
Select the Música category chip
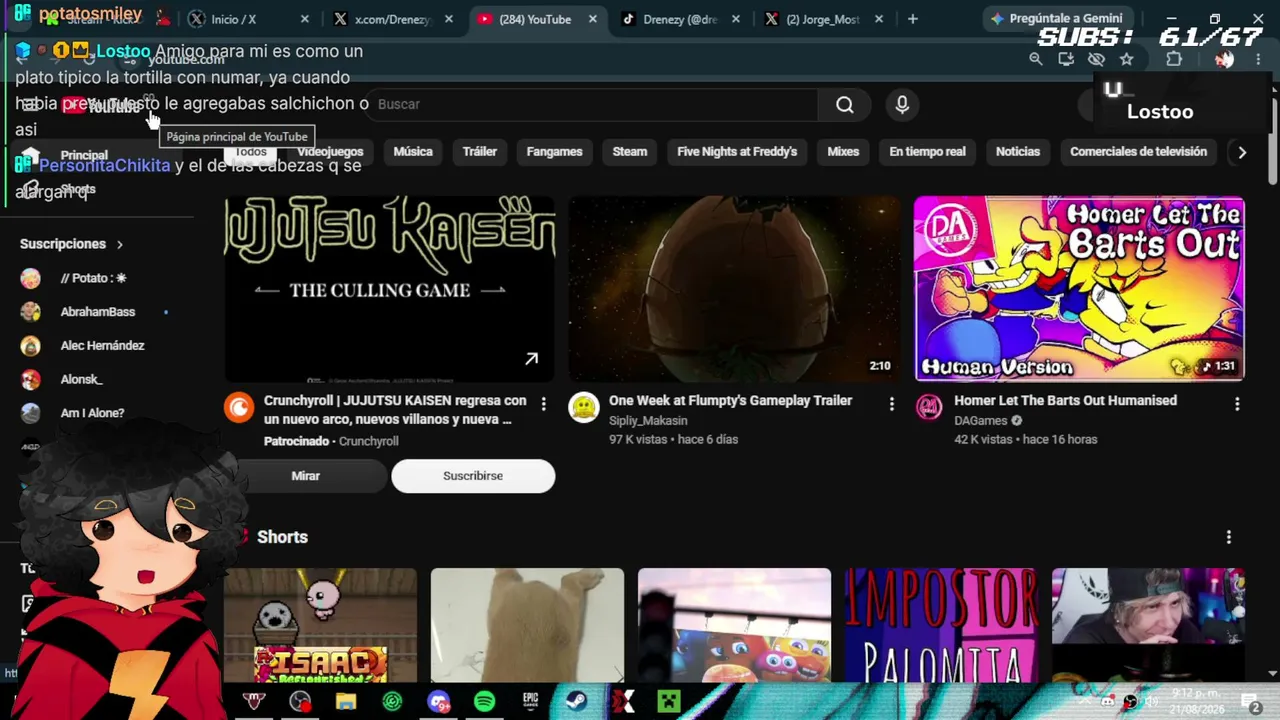(413, 152)
